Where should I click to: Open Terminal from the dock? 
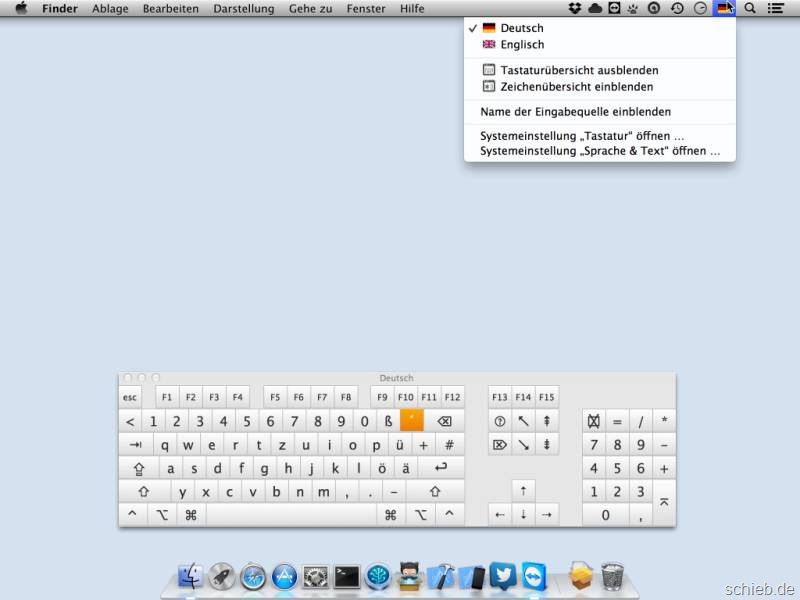(347, 576)
